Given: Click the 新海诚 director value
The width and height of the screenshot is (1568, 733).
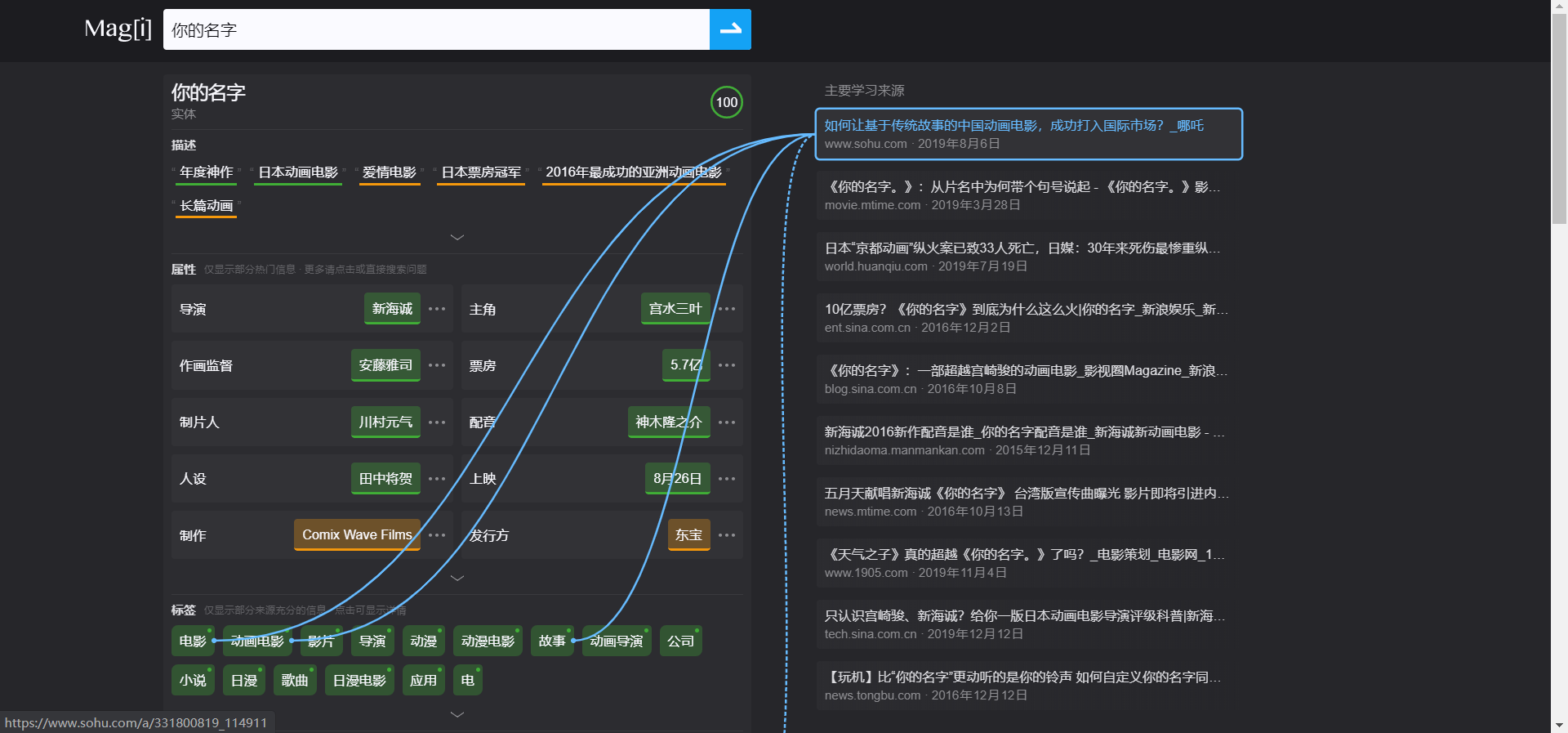Looking at the screenshot, I should 392,309.
